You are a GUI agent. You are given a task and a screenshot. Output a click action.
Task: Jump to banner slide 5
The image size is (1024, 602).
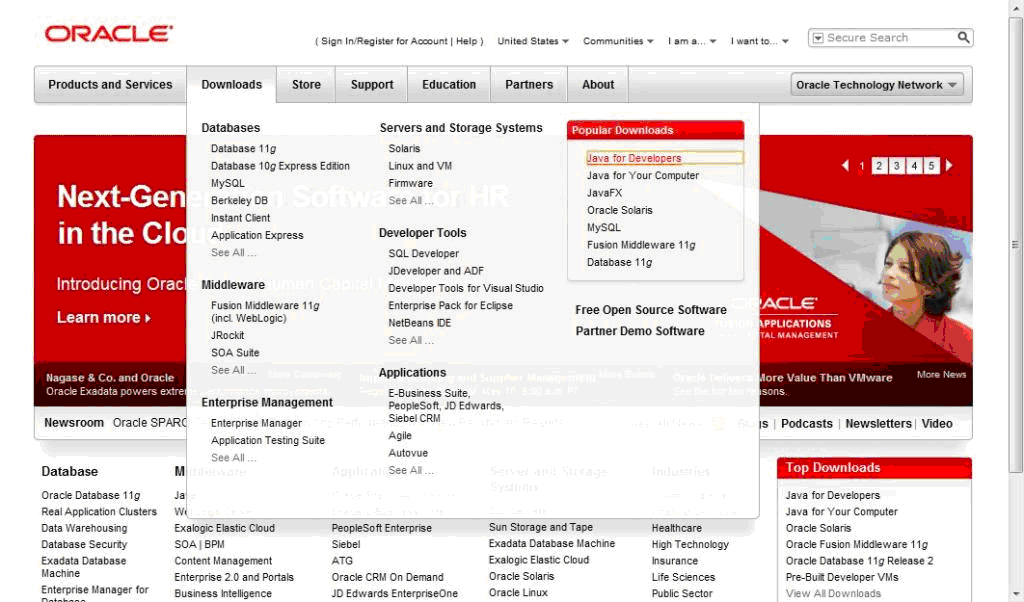click(931, 166)
